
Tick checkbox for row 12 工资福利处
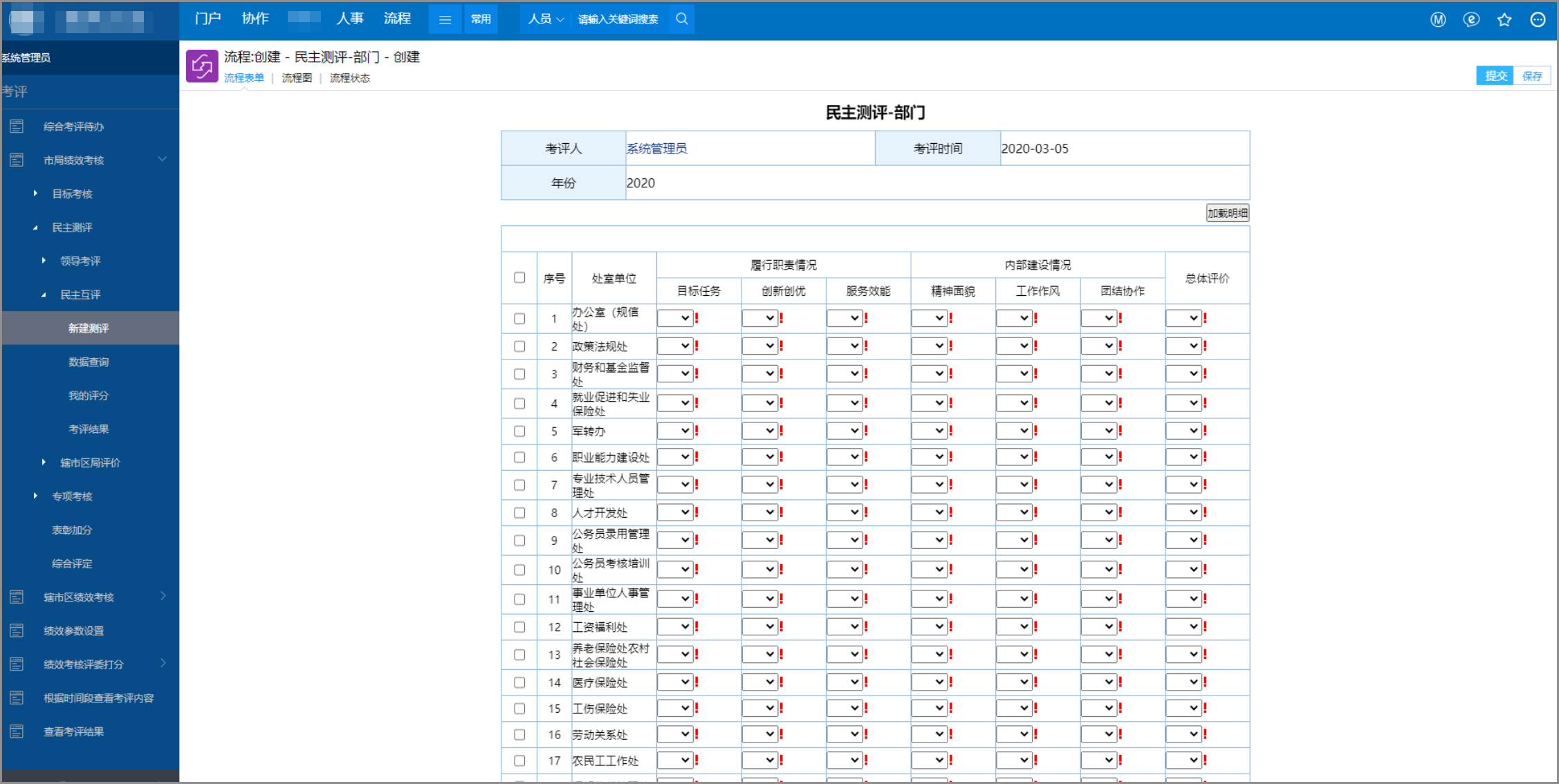tap(519, 627)
